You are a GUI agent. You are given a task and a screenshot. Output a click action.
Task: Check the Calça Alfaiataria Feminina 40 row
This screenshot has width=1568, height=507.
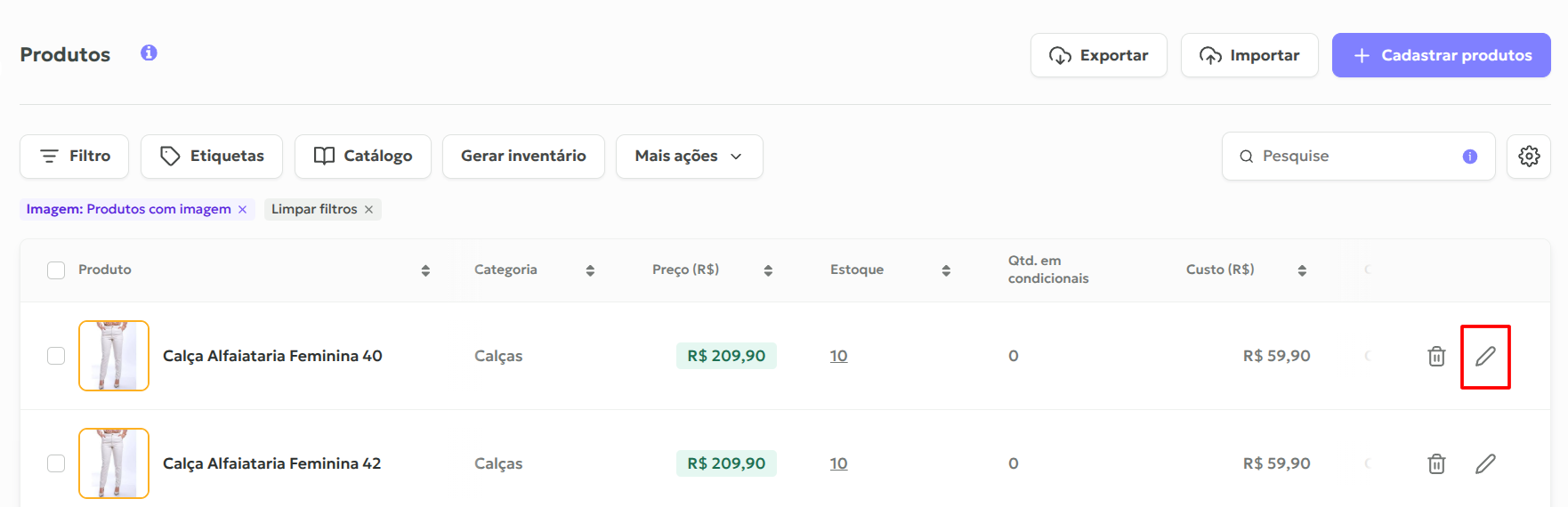(x=56, y=356)
